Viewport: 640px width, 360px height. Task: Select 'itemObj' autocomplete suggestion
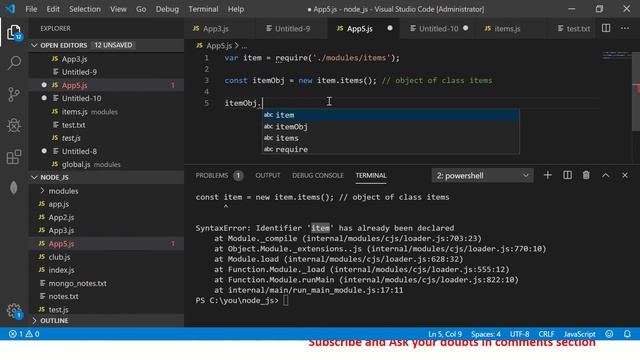point(391,127)
